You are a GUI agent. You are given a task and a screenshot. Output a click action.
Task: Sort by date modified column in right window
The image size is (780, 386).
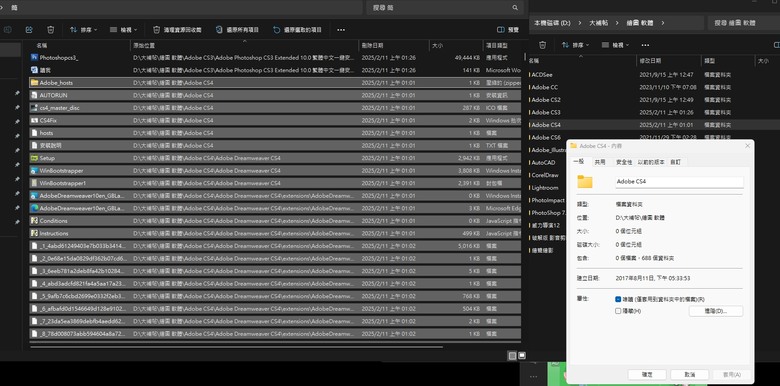click(x=669, y=60)
